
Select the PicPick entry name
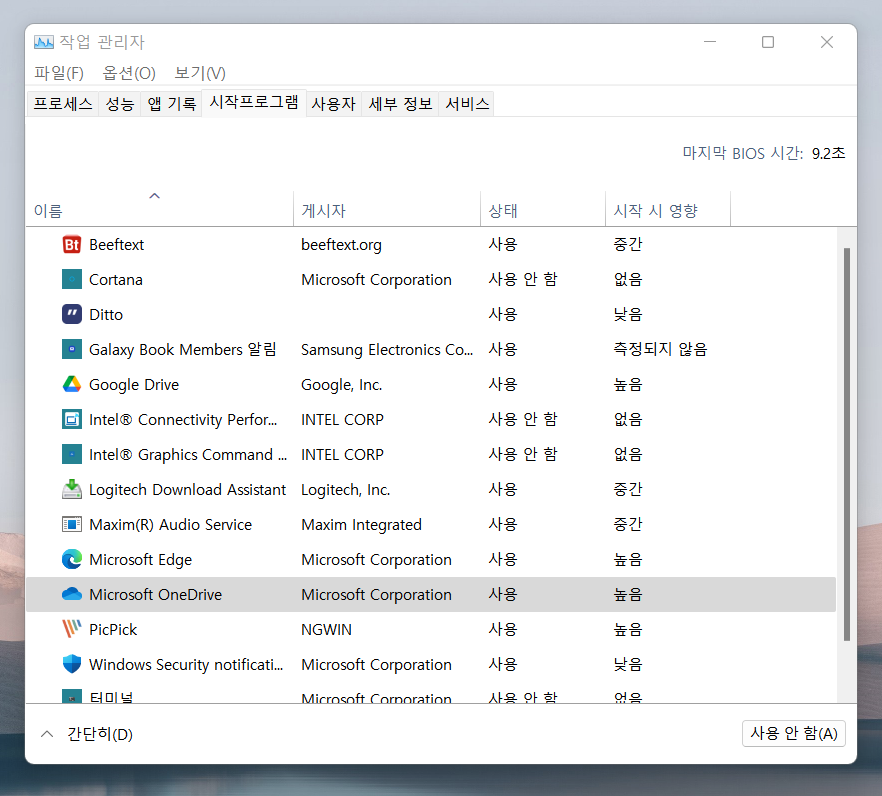[x=113, y=629]
